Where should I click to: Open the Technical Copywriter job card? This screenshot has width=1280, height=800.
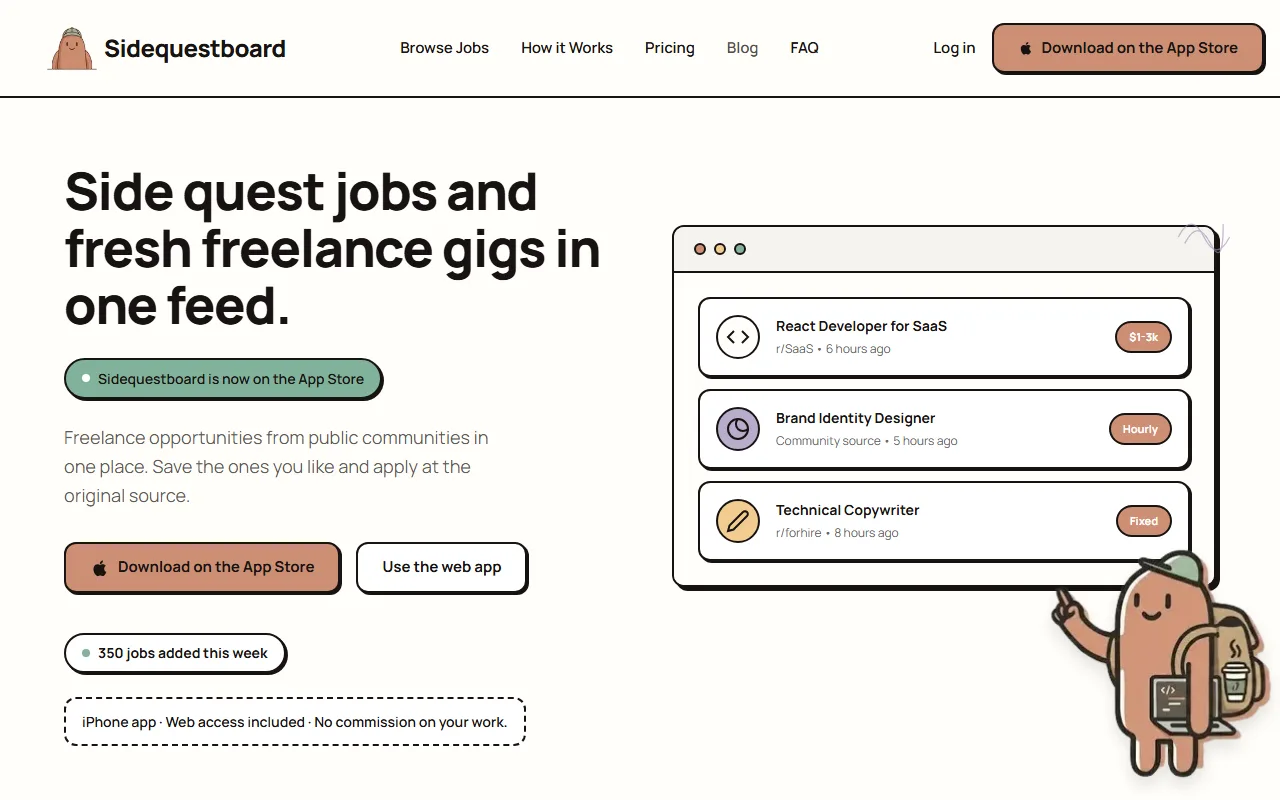[944, 521]
